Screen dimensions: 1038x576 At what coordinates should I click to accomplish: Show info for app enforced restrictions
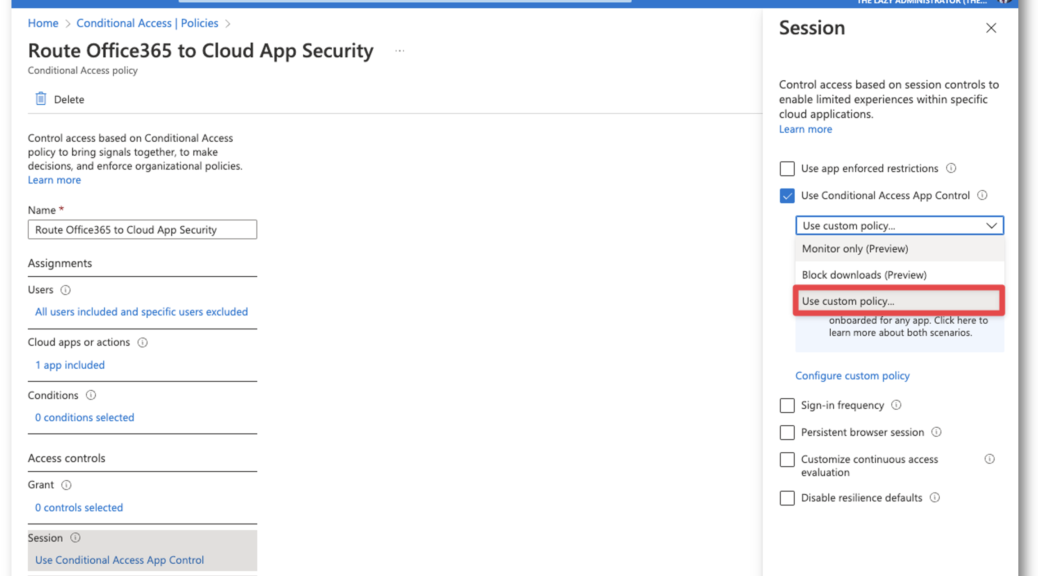(951, 168)
